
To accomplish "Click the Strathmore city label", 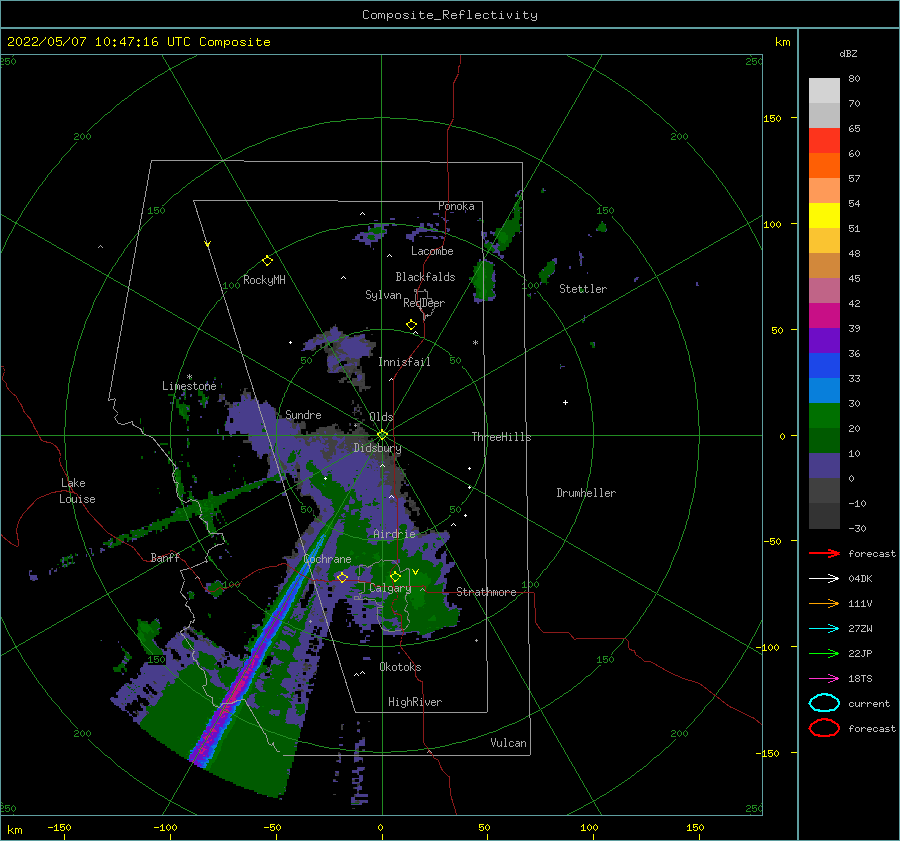I will tap(486, 592).
